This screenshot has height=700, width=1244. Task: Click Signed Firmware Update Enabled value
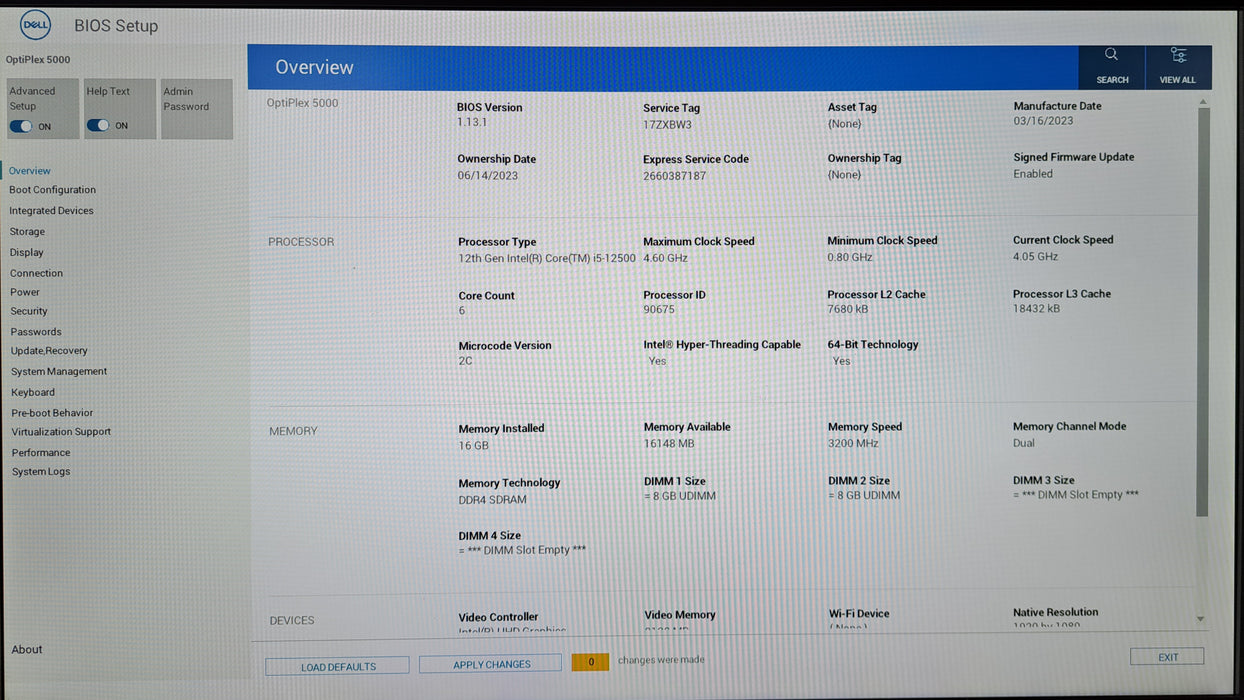point(1033,174)
